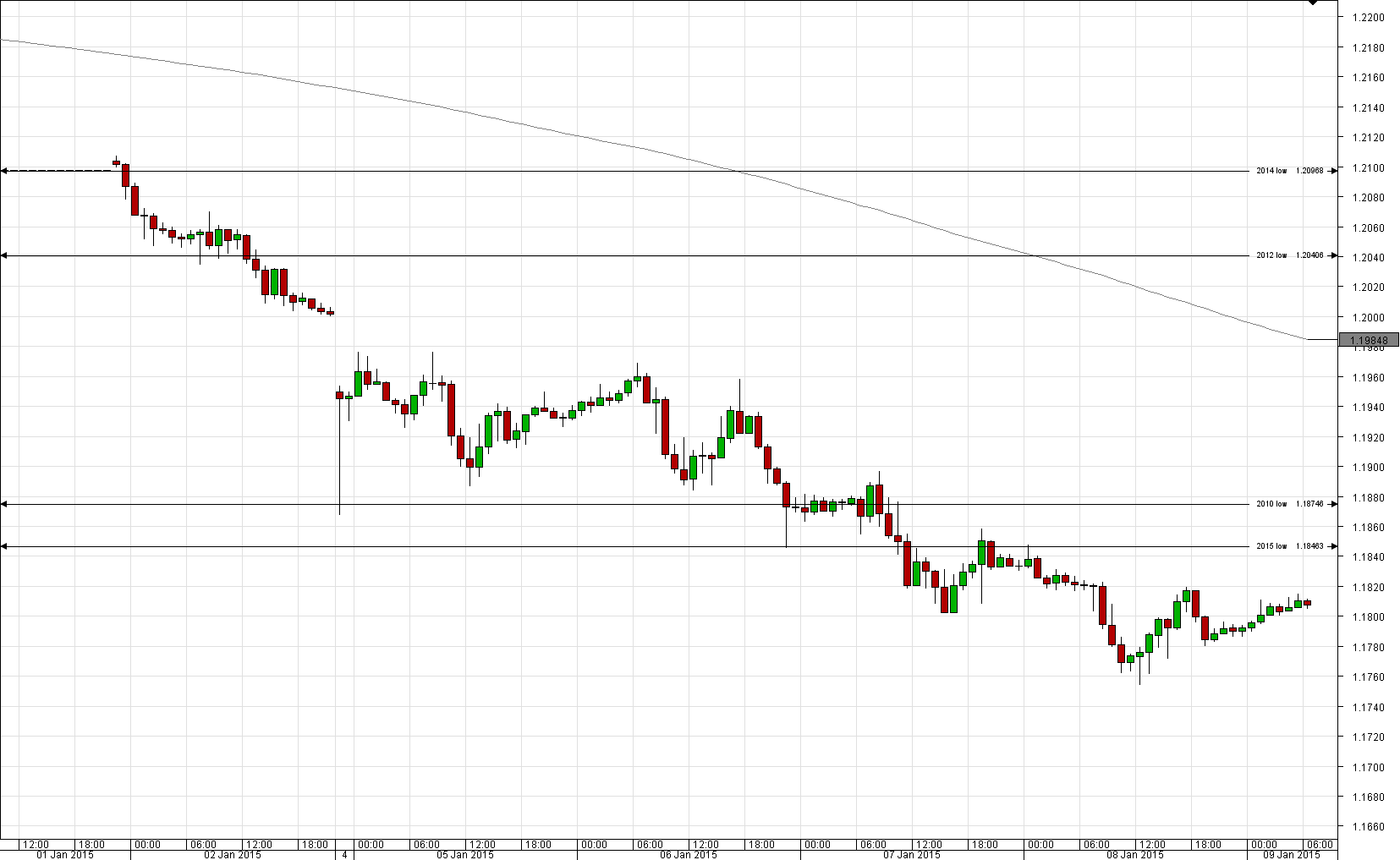Click the black diamond marker above the price axis
This screenshot has height=860, width=1400.
(x=1313, y=3)
